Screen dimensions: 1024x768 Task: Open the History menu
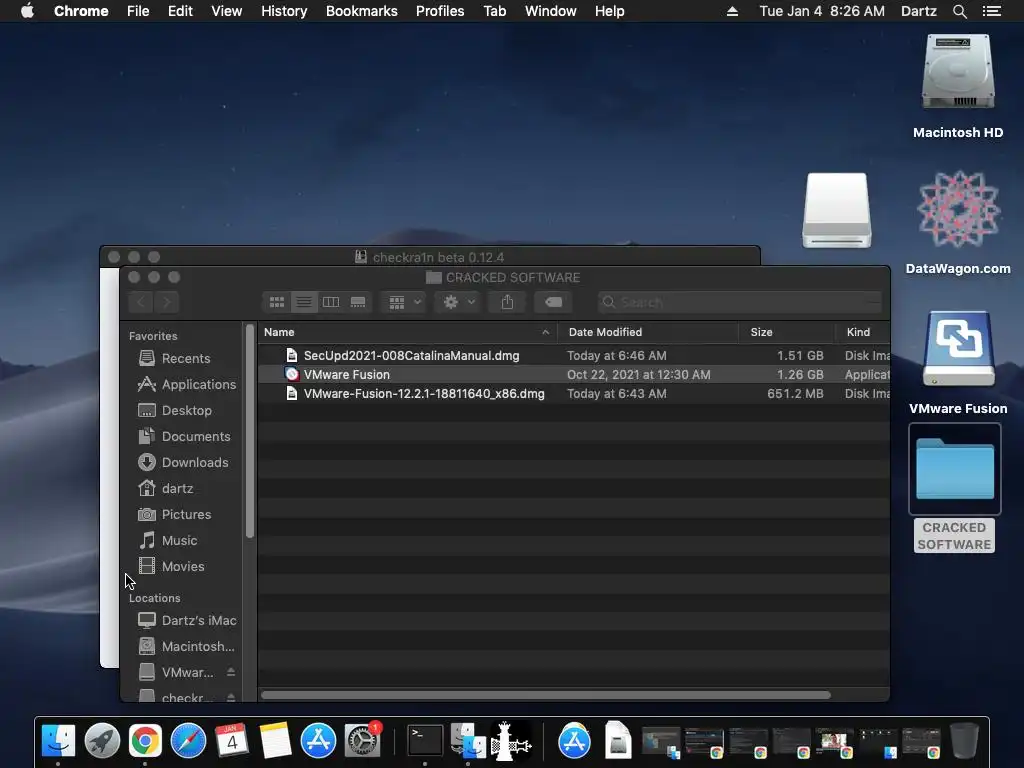284,11
